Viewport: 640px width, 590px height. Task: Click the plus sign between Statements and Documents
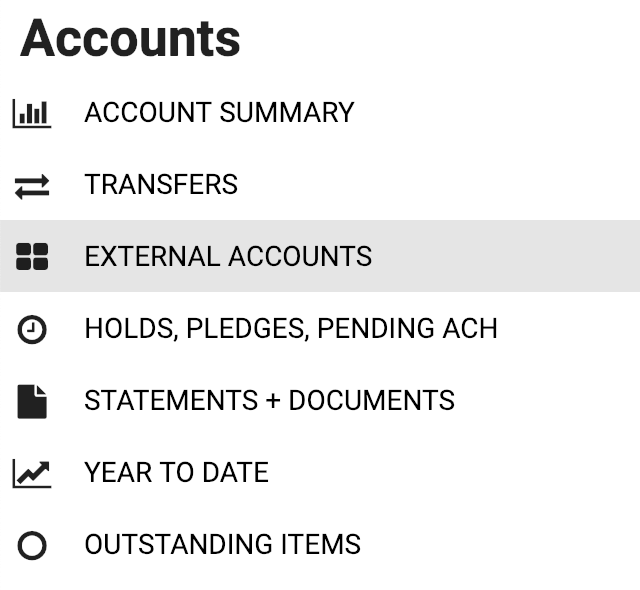click(273, 401)
